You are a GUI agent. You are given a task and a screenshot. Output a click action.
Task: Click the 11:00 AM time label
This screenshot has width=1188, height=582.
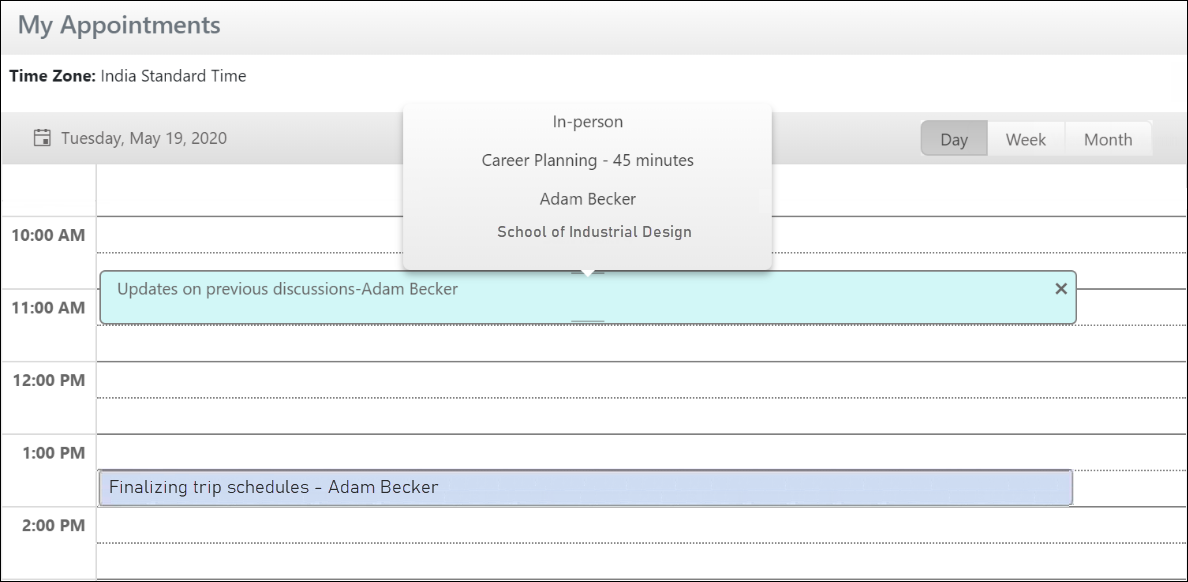coord(48,308)
